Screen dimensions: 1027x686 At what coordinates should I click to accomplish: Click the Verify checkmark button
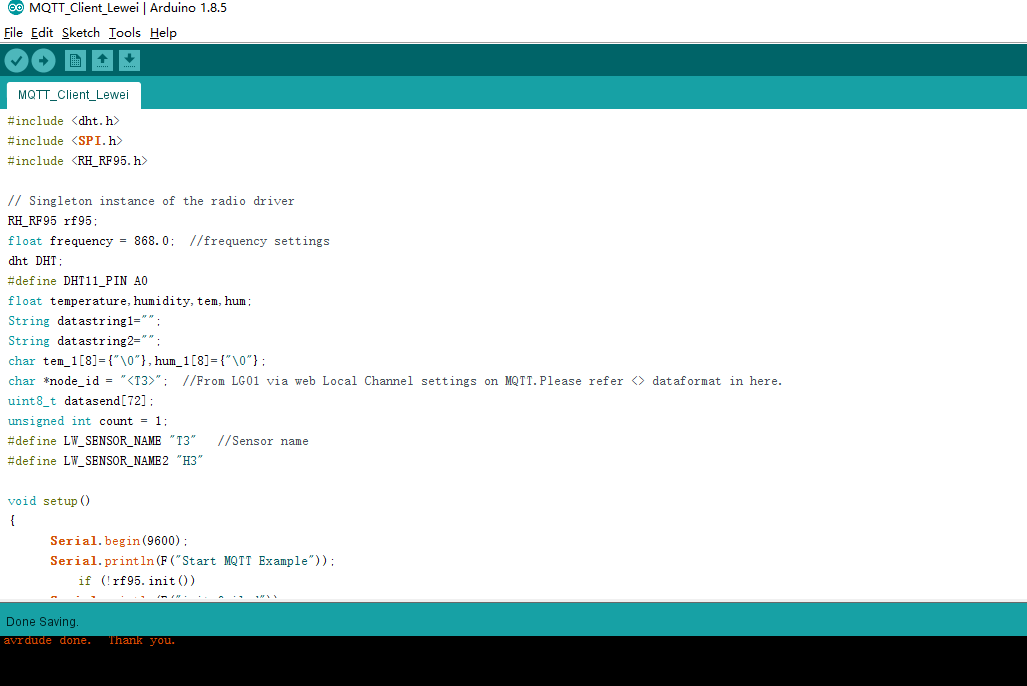(x=16, y=61)
